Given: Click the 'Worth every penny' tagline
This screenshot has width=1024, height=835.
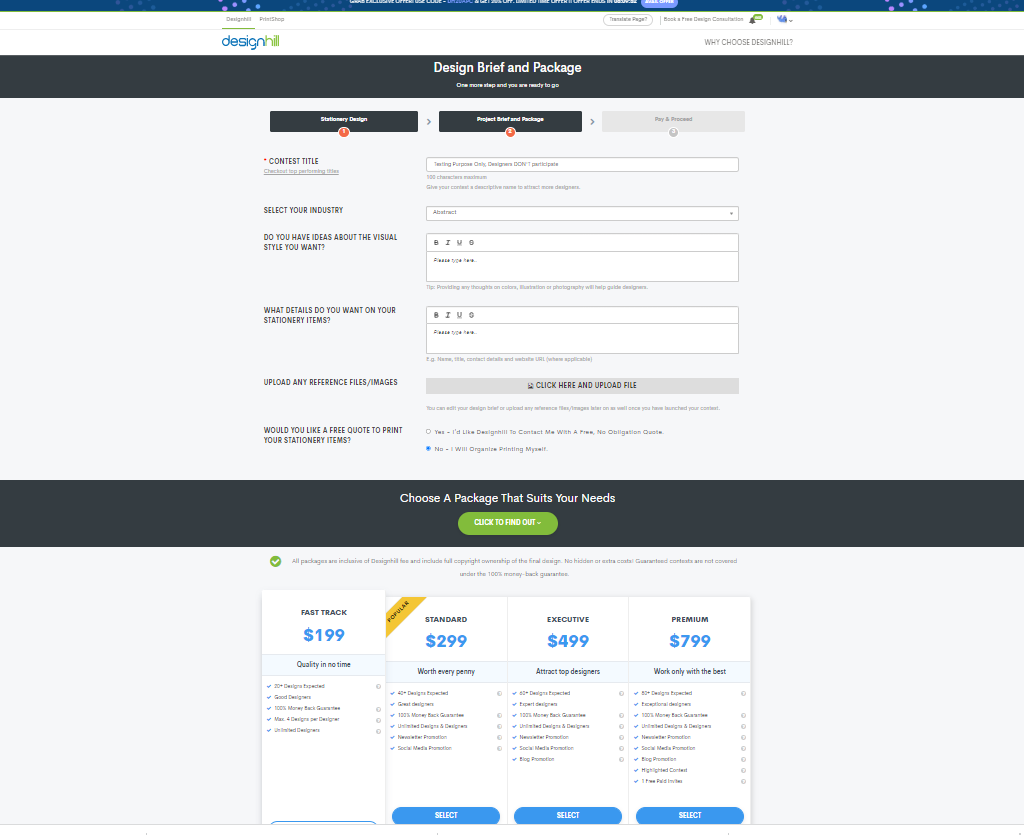Looking at the screenshot, I should (x=446, y=672).
